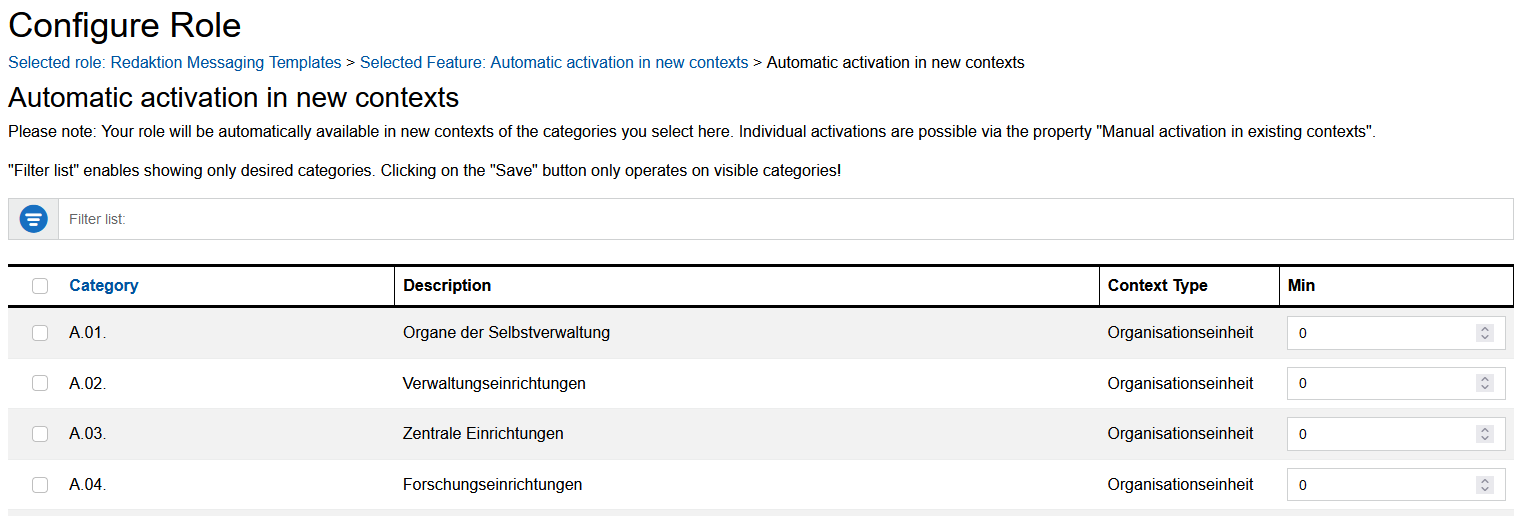1523x516 pixels.
Task: Click the Context Type column header
Action: [x=1157, y=286]
